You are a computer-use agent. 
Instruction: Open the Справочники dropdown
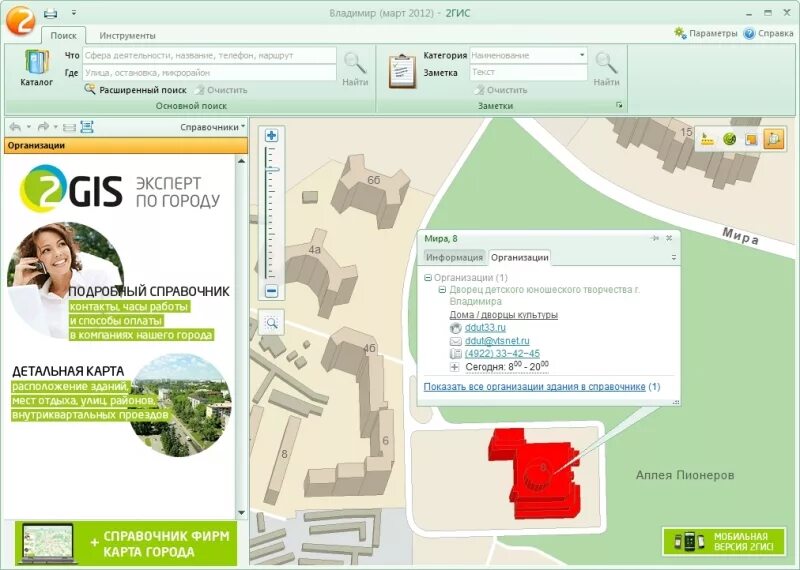tap(213, 127)
